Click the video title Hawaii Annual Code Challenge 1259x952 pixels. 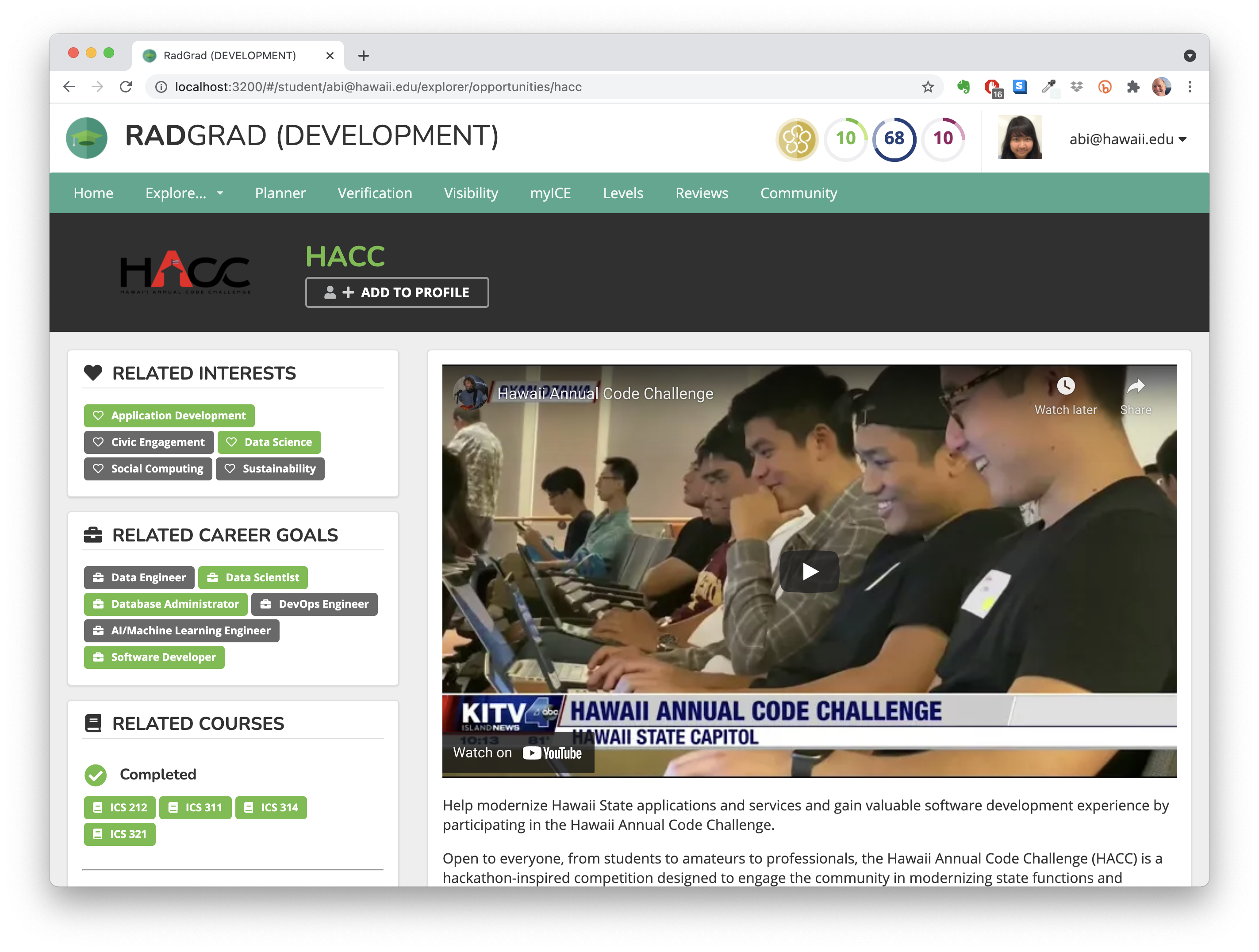[x=605, y=394]
